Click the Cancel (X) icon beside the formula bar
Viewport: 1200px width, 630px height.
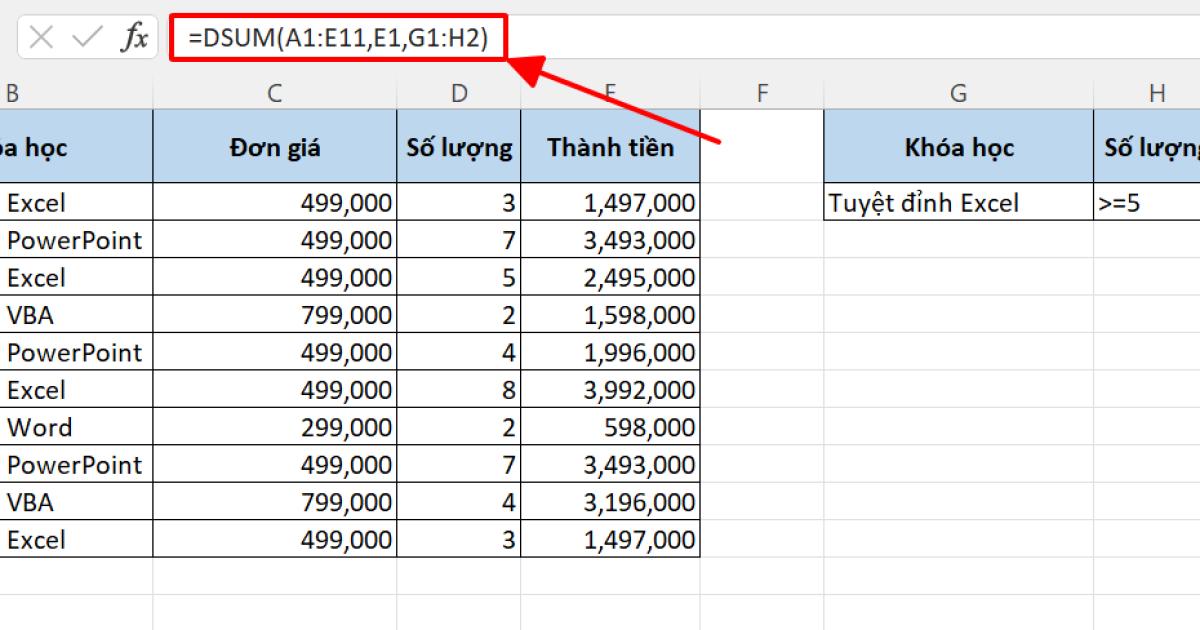click(x=41, y=37)
